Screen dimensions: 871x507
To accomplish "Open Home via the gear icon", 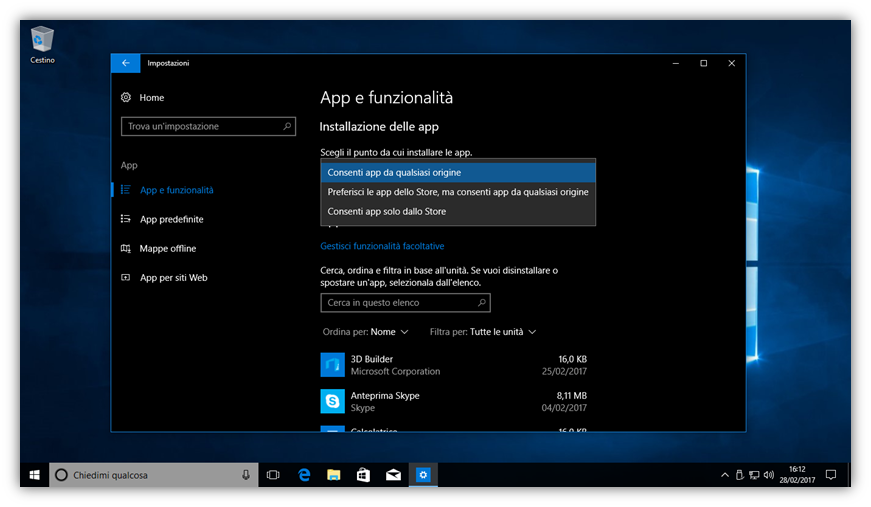I will click(x=126, y=98).
